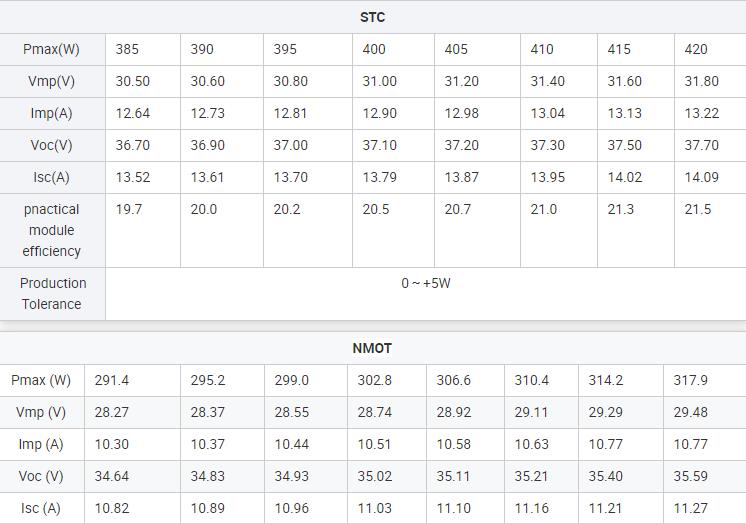Image resolution: width=746 pixels, height=523 pixels.
Task: Click the Isc(A) value 13.52
Action: tap(133, 177)
